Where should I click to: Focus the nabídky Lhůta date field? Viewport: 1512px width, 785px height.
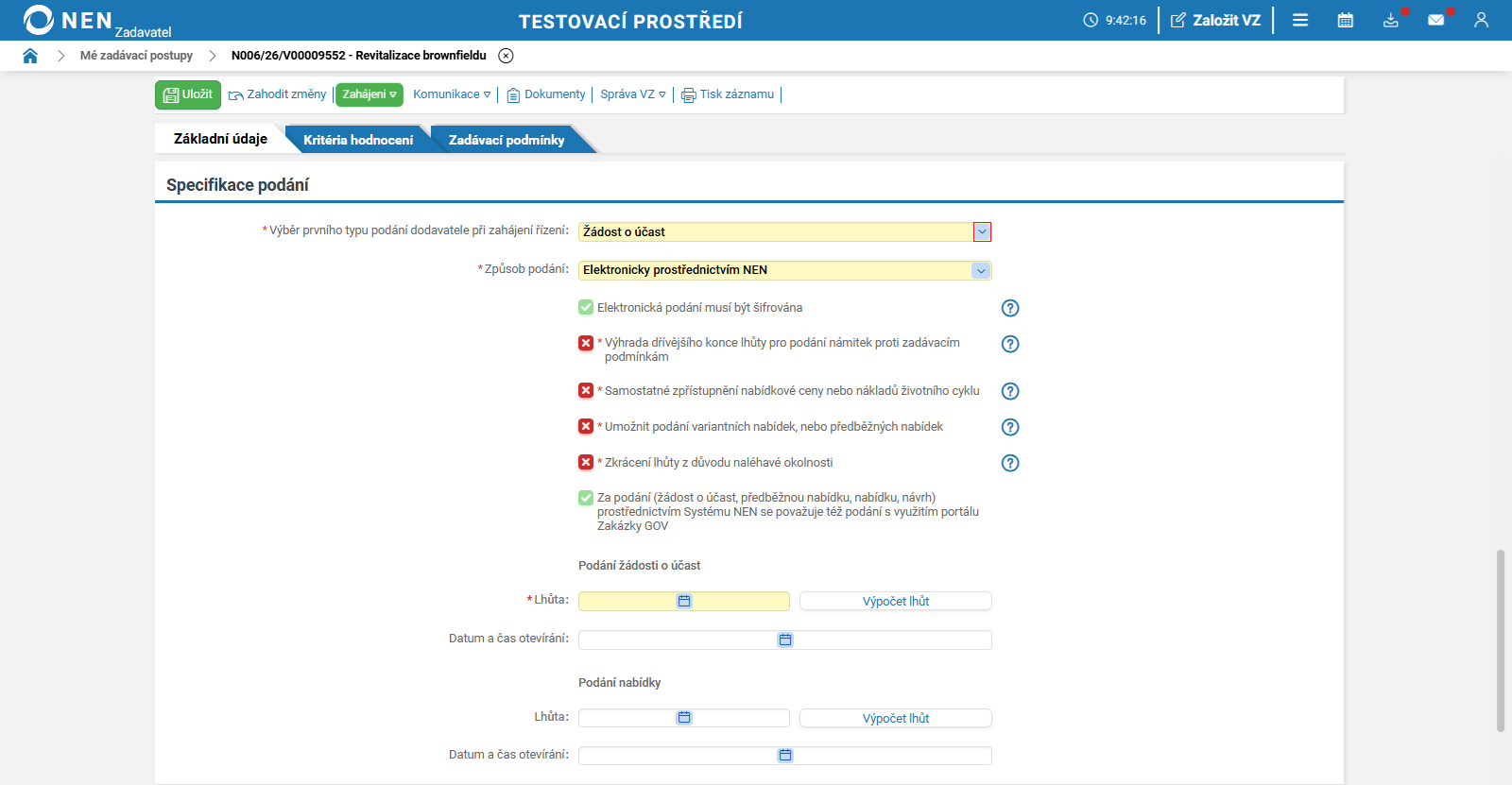(x=684, y=718)
